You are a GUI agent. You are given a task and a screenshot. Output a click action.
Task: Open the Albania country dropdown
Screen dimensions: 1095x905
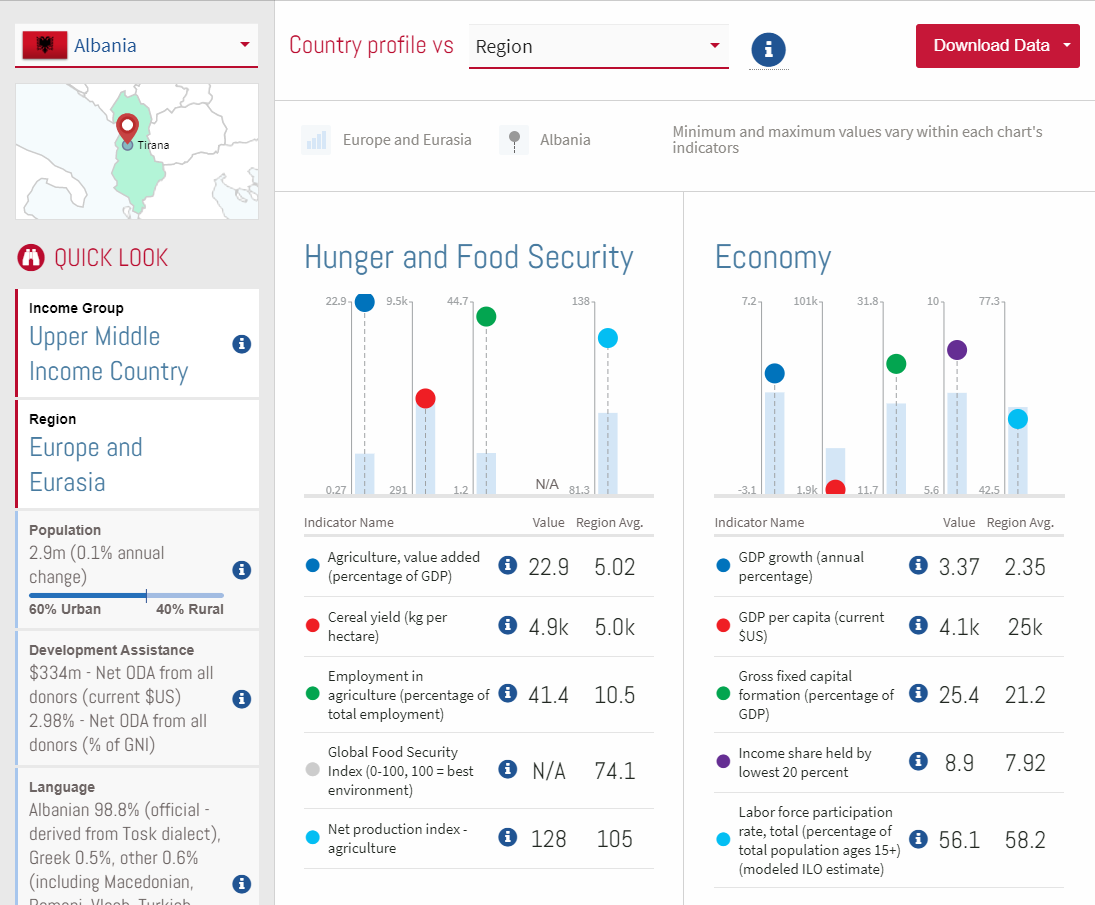pos(136,46)
